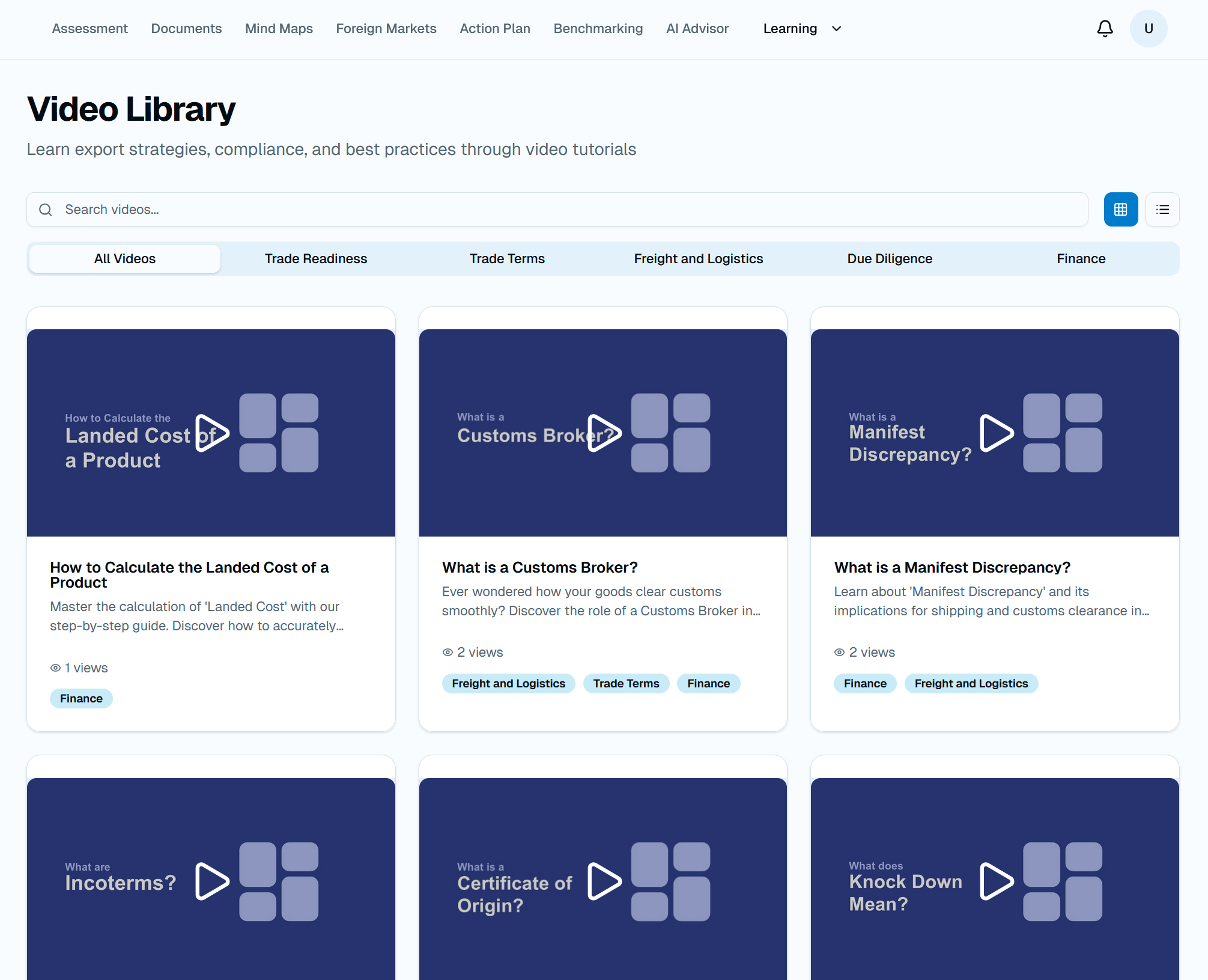1208x980 pixels.
Task: Filter by Trade Terms tab
Action: (507, 259)
